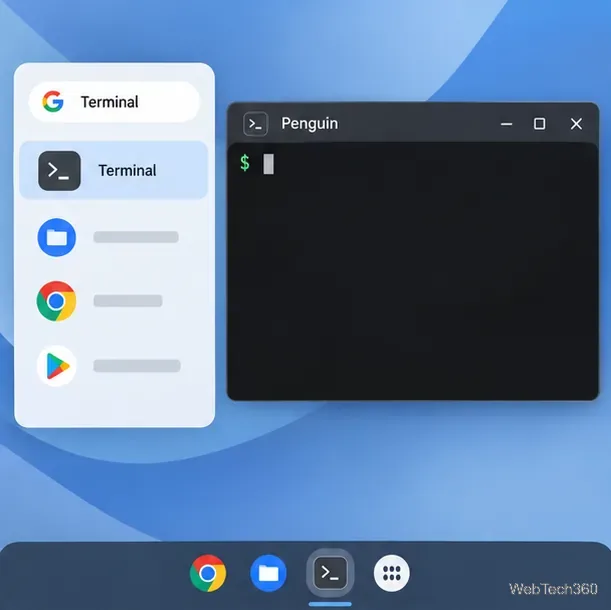Open the app launcher grid on shelf
611x610 pixels.
[392, 573]
